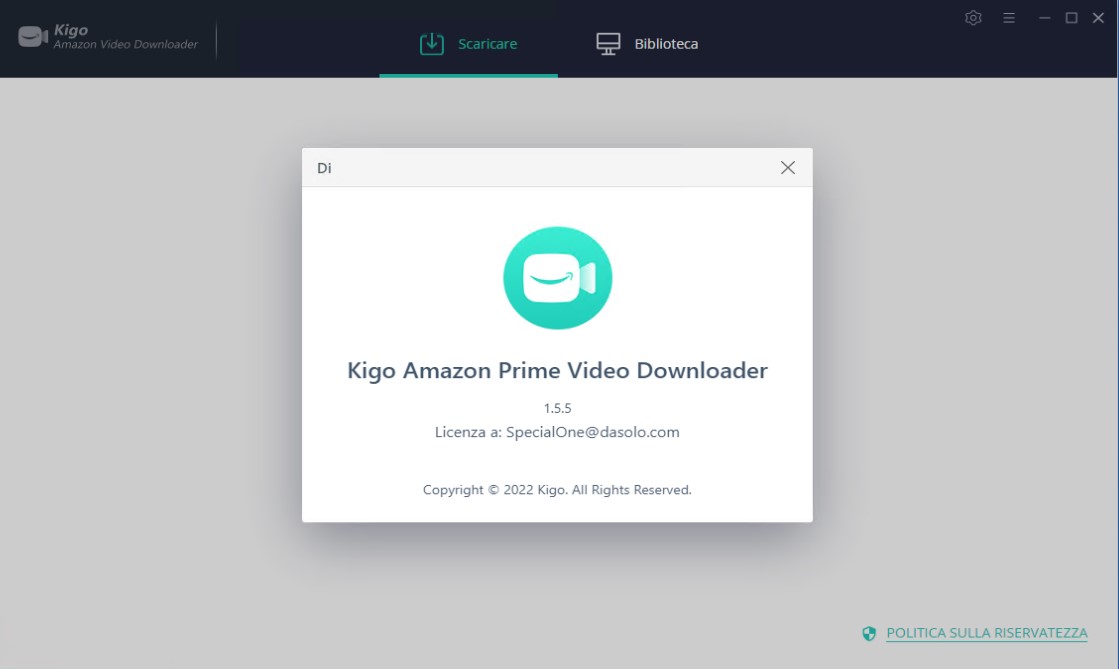Open Politica sulla riservatezza link
The image size is (1119, 669).
click(x=986, y=633)
